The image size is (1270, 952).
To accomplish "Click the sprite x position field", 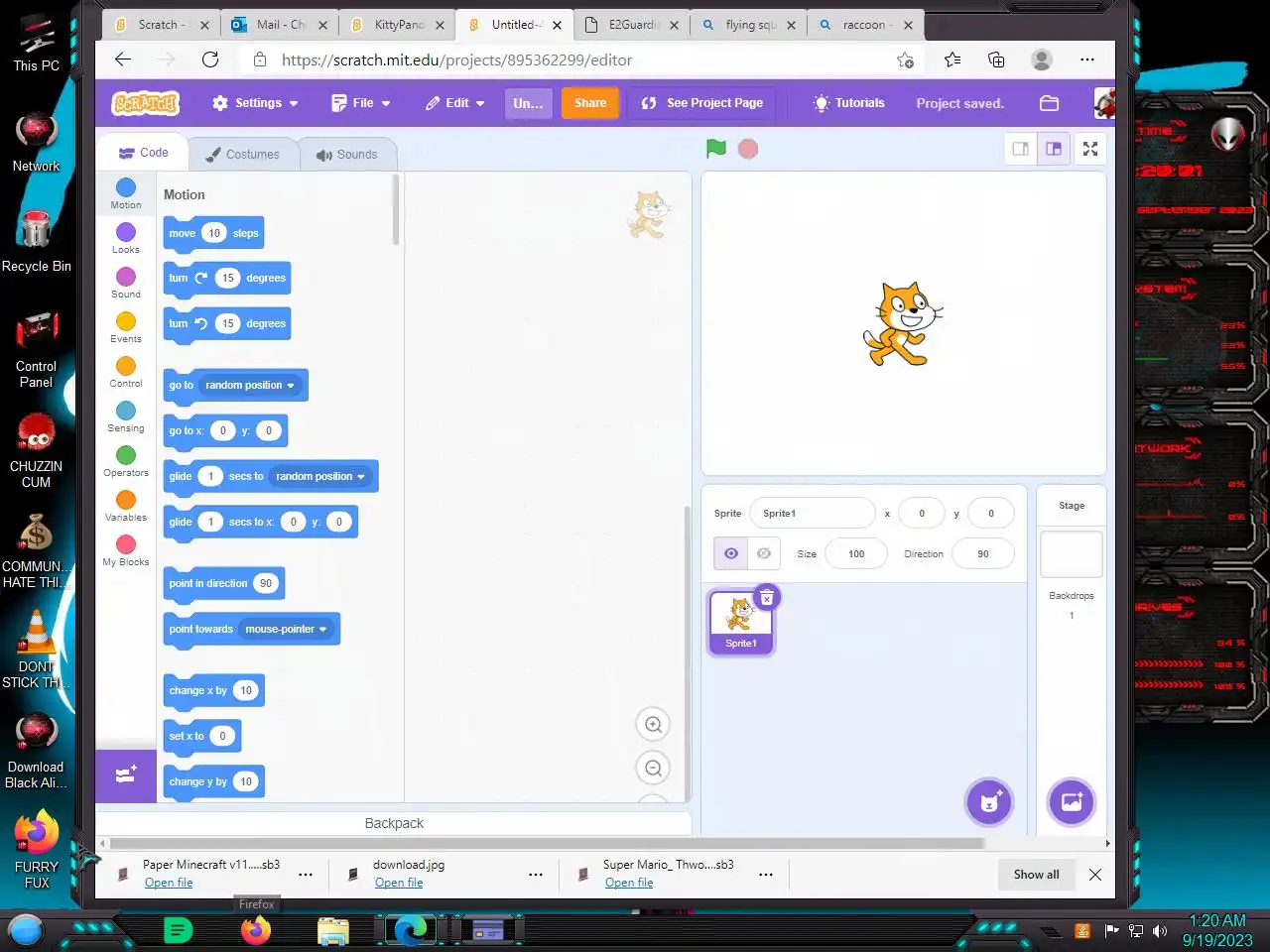I will [922, 513].
